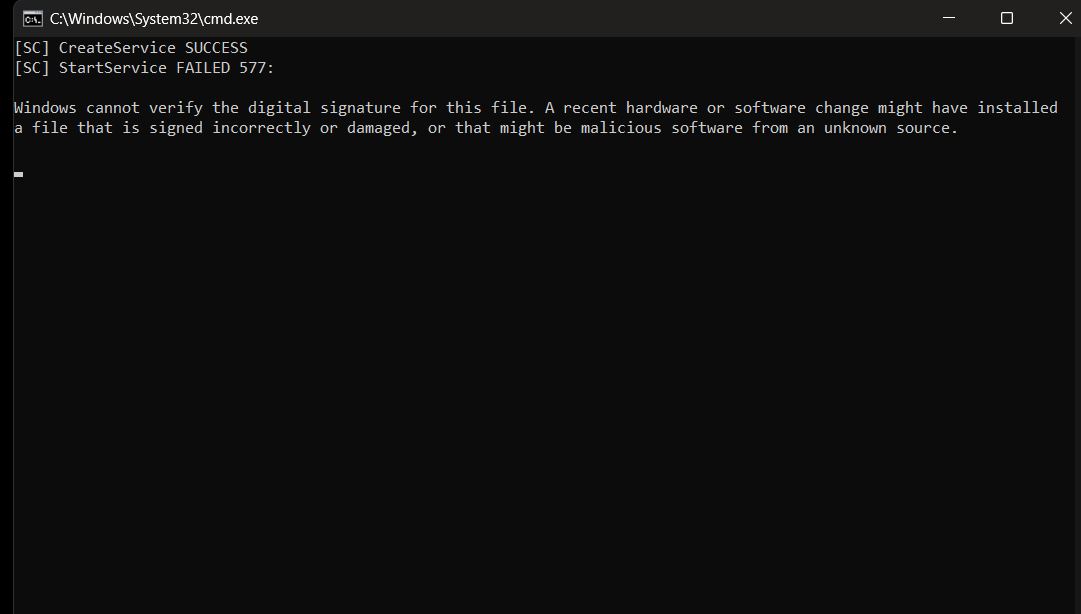Viewport: 1081px width, 614px height.
Task: Click the word SUCCESS in the output
Action: (211, 47)
